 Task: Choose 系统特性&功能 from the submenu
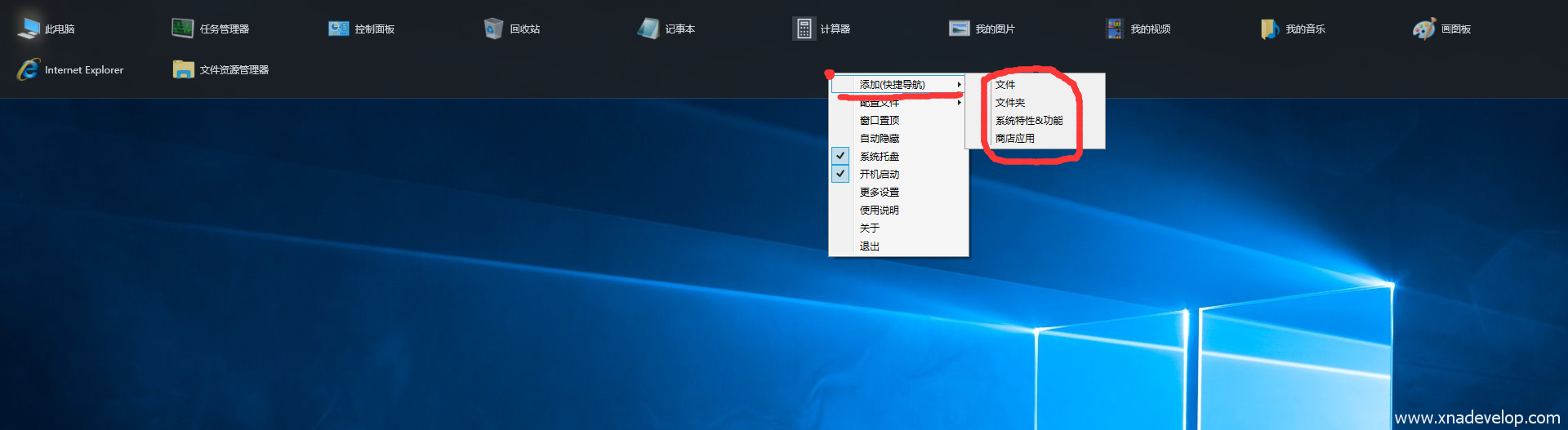click(1029, 120)
